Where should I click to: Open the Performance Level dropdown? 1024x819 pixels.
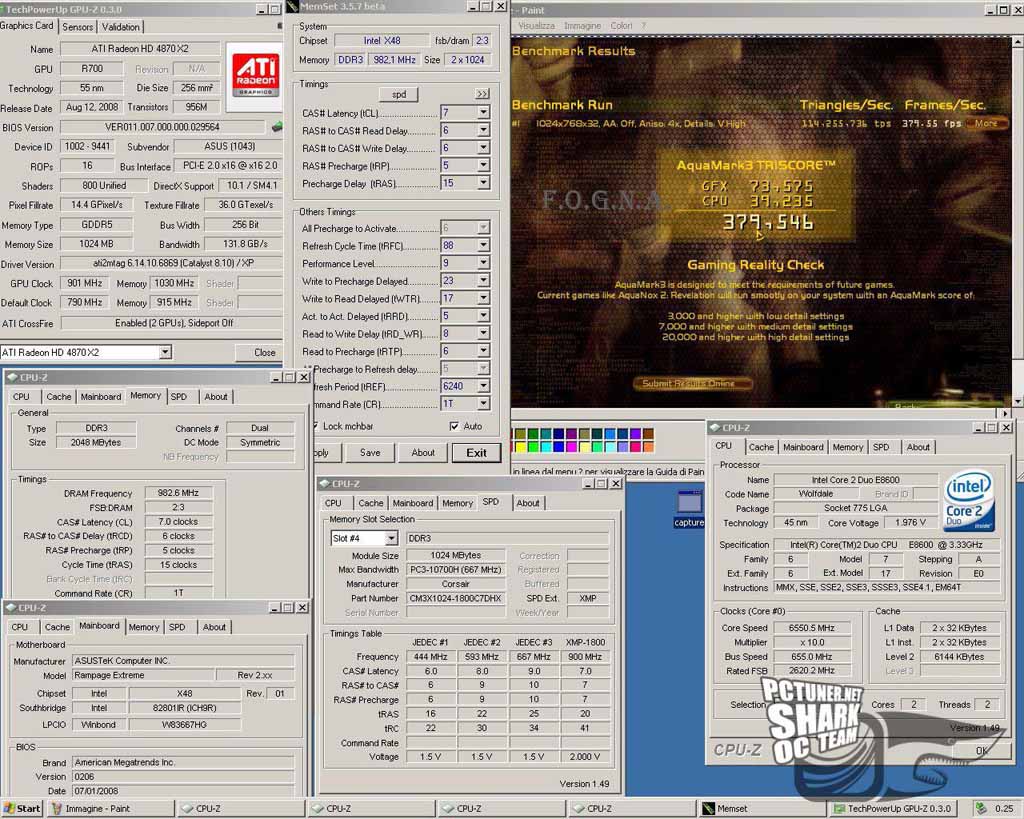coord(483,263)
